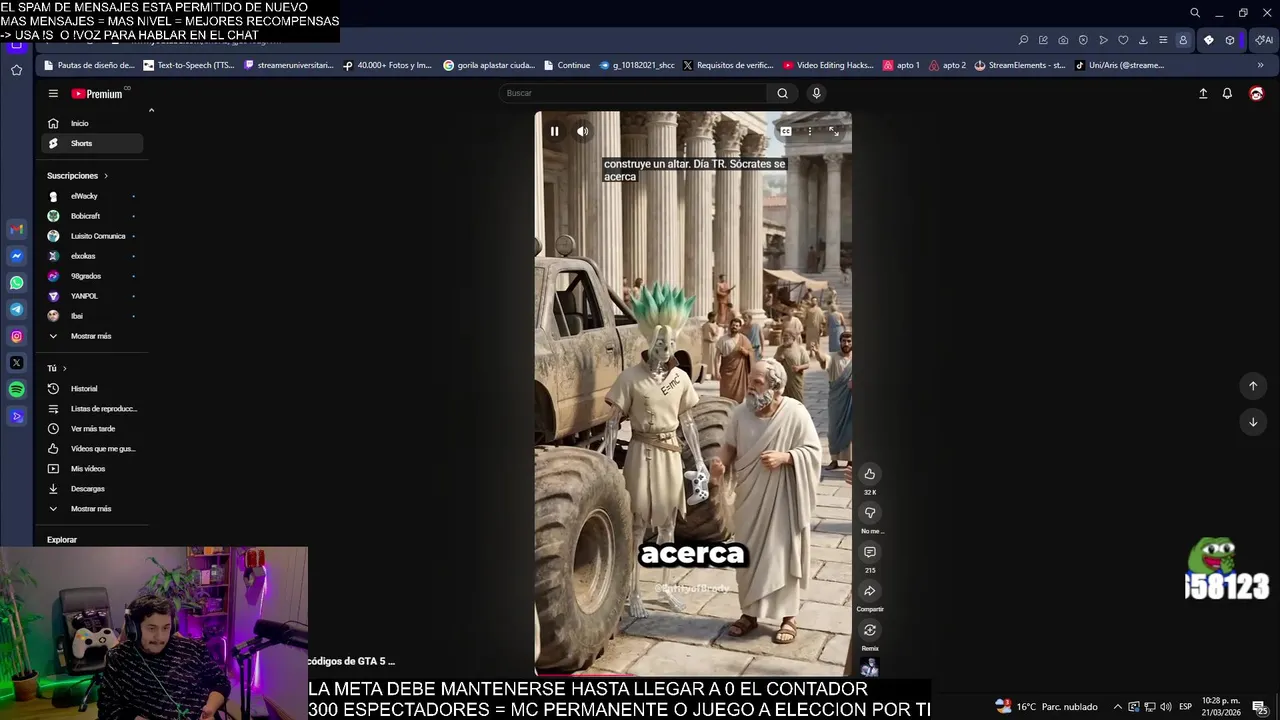Expand Mostrar más under Tú section
The image size is (1280, 720).
coord(92,508)
